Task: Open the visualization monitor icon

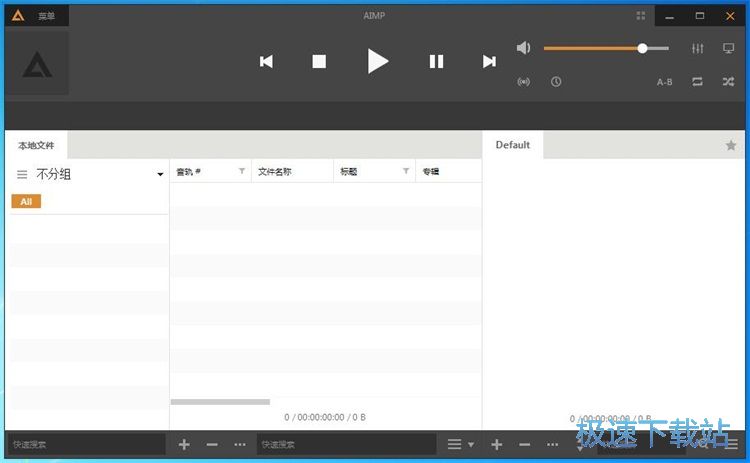Action: (x=728, y=48)
